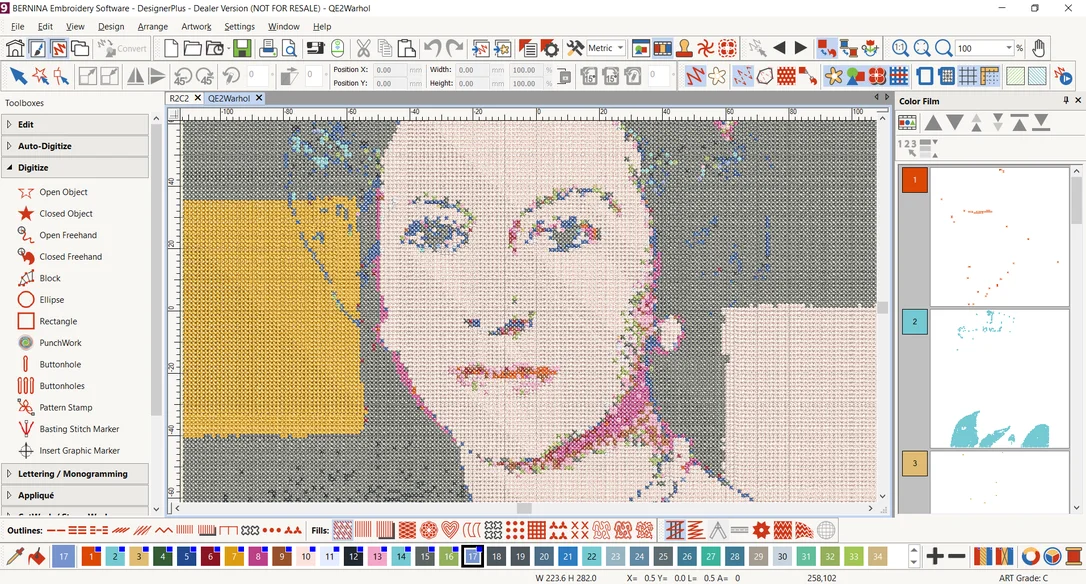Open the zoom percentage dropdown
Image resolution: width=1086 pixels, height=584 pixels.
click(1009, 48)
